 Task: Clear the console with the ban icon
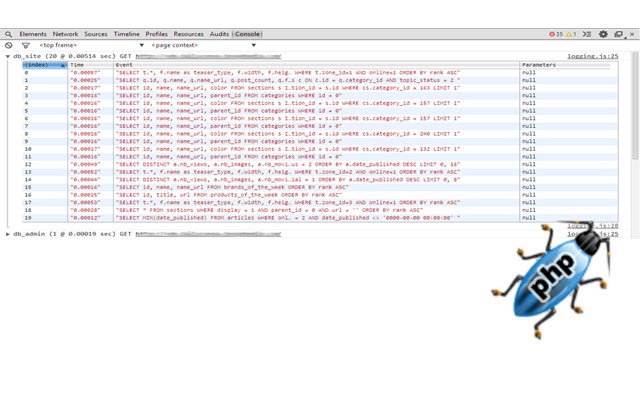pyautogui.click(x=9, y=45)
